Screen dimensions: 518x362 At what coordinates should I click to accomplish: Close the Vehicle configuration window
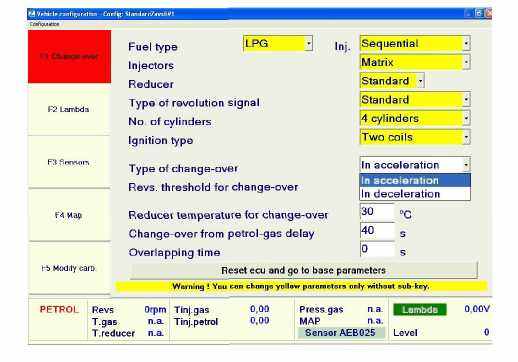[x=489, y=13]
